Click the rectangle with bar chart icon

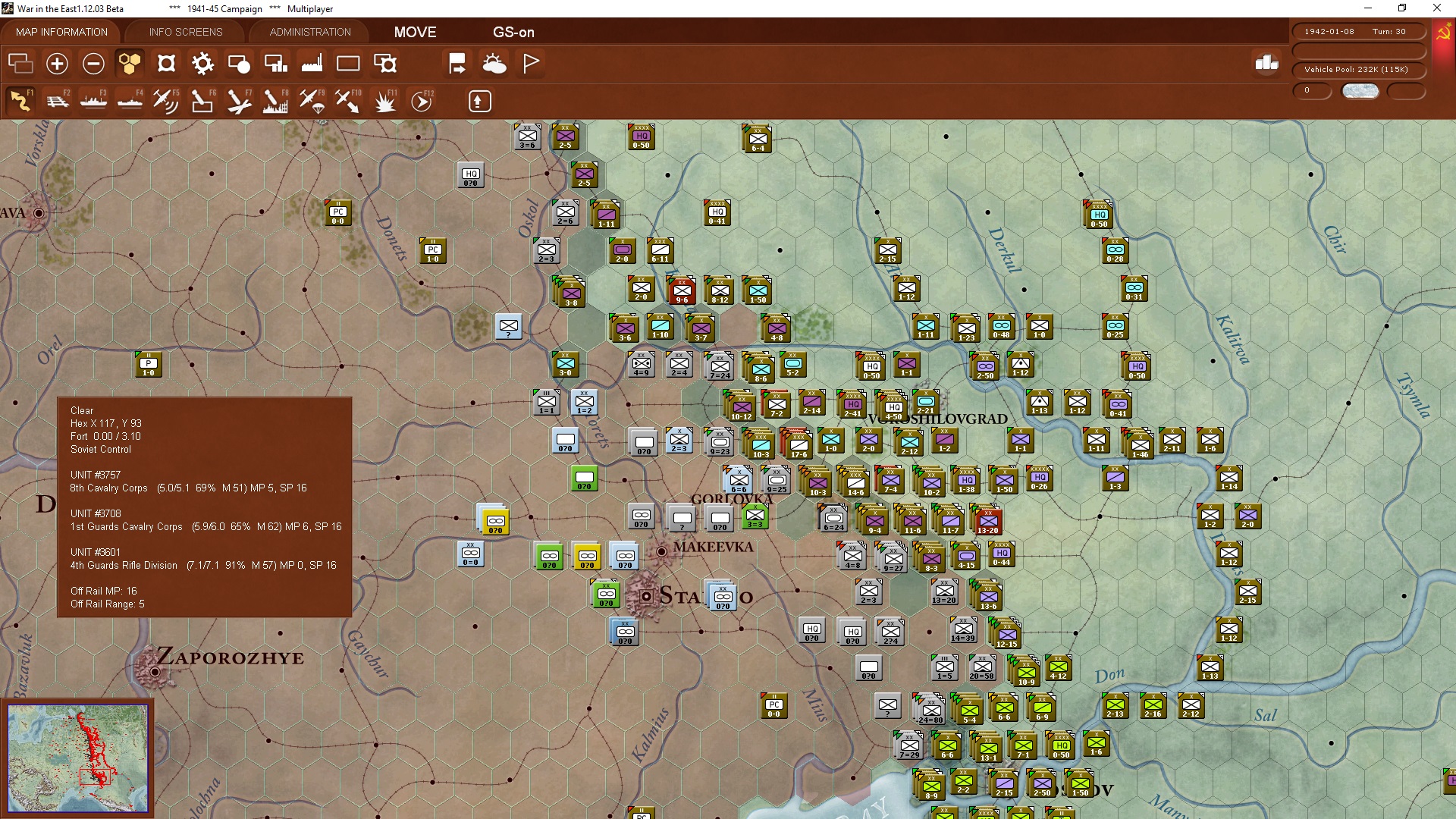coord(275,64)
